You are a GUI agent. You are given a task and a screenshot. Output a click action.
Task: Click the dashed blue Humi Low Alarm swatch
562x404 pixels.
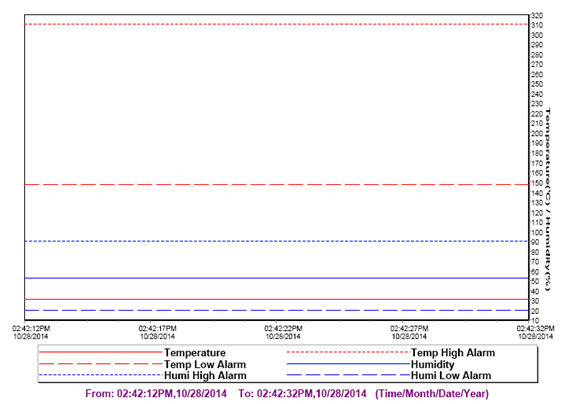(348, 375)
